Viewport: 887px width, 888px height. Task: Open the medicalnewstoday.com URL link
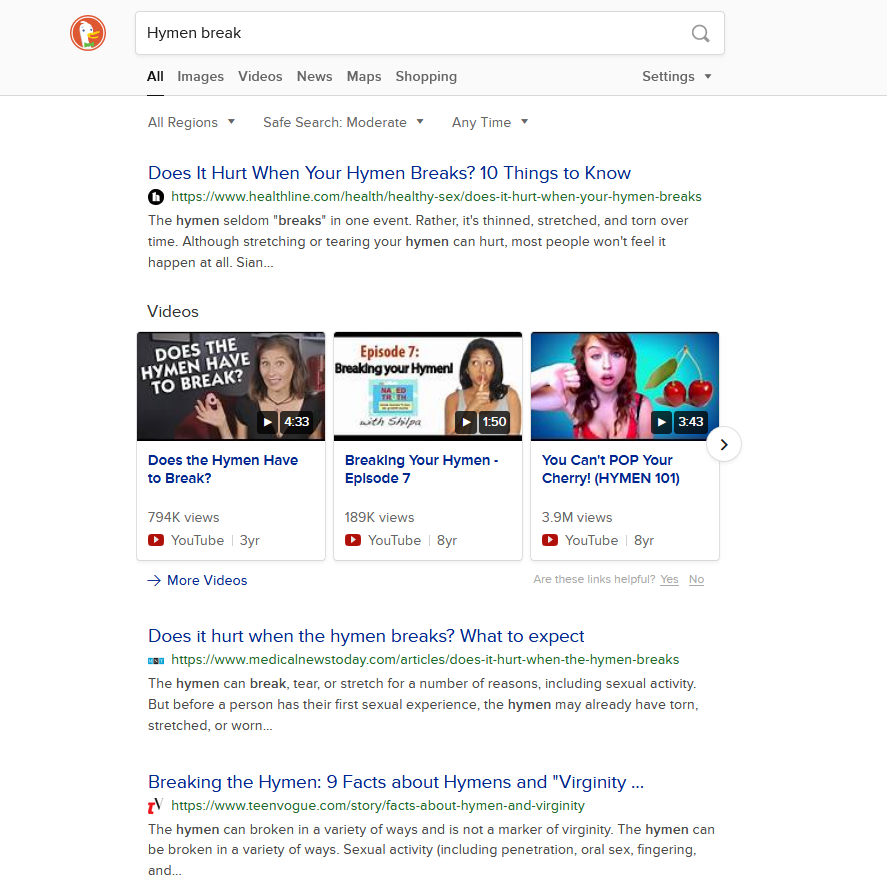(425, 660)
